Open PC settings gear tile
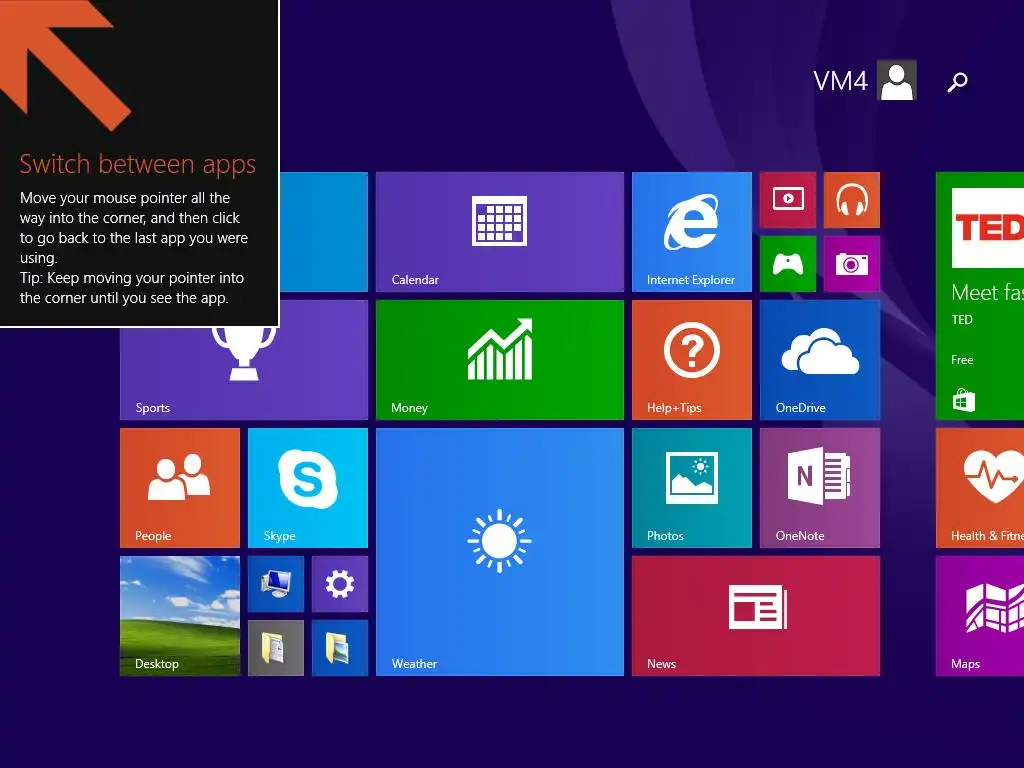Screen dimensions: 1024x768 click(x=340, y=584)
